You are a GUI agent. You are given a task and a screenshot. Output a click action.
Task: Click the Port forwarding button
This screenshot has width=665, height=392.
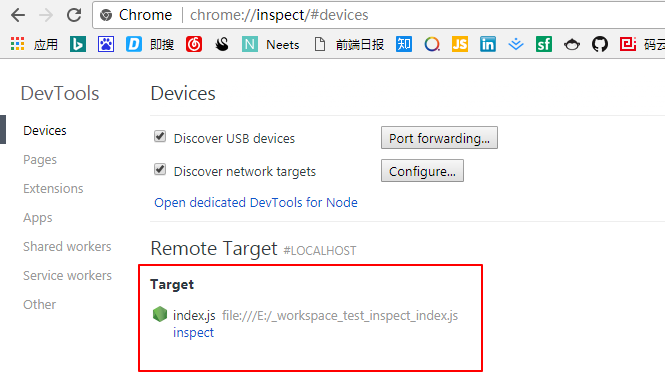[x=439, y=138]
